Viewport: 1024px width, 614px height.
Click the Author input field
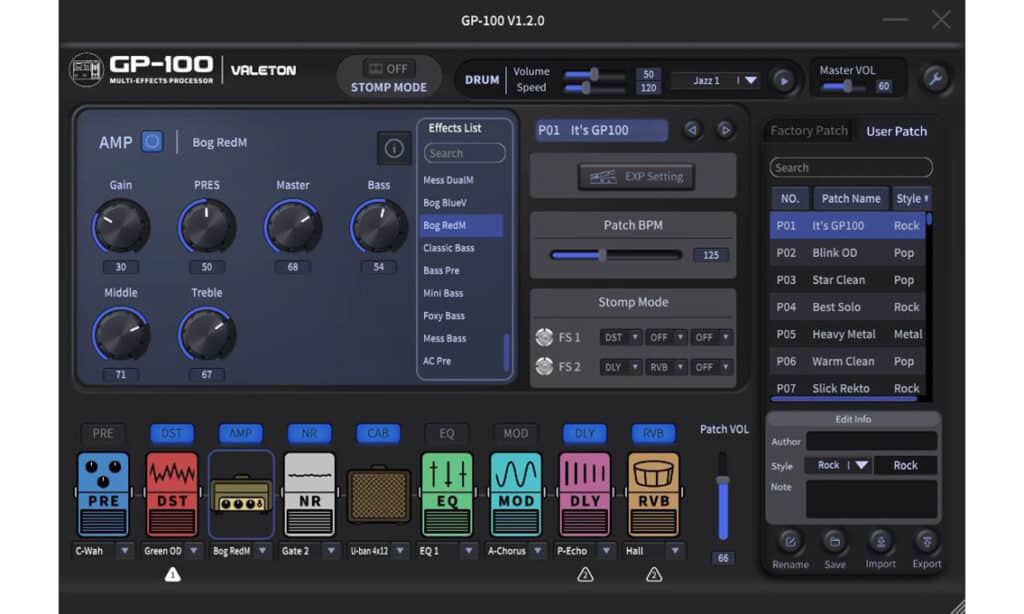[x=871, y=441]
